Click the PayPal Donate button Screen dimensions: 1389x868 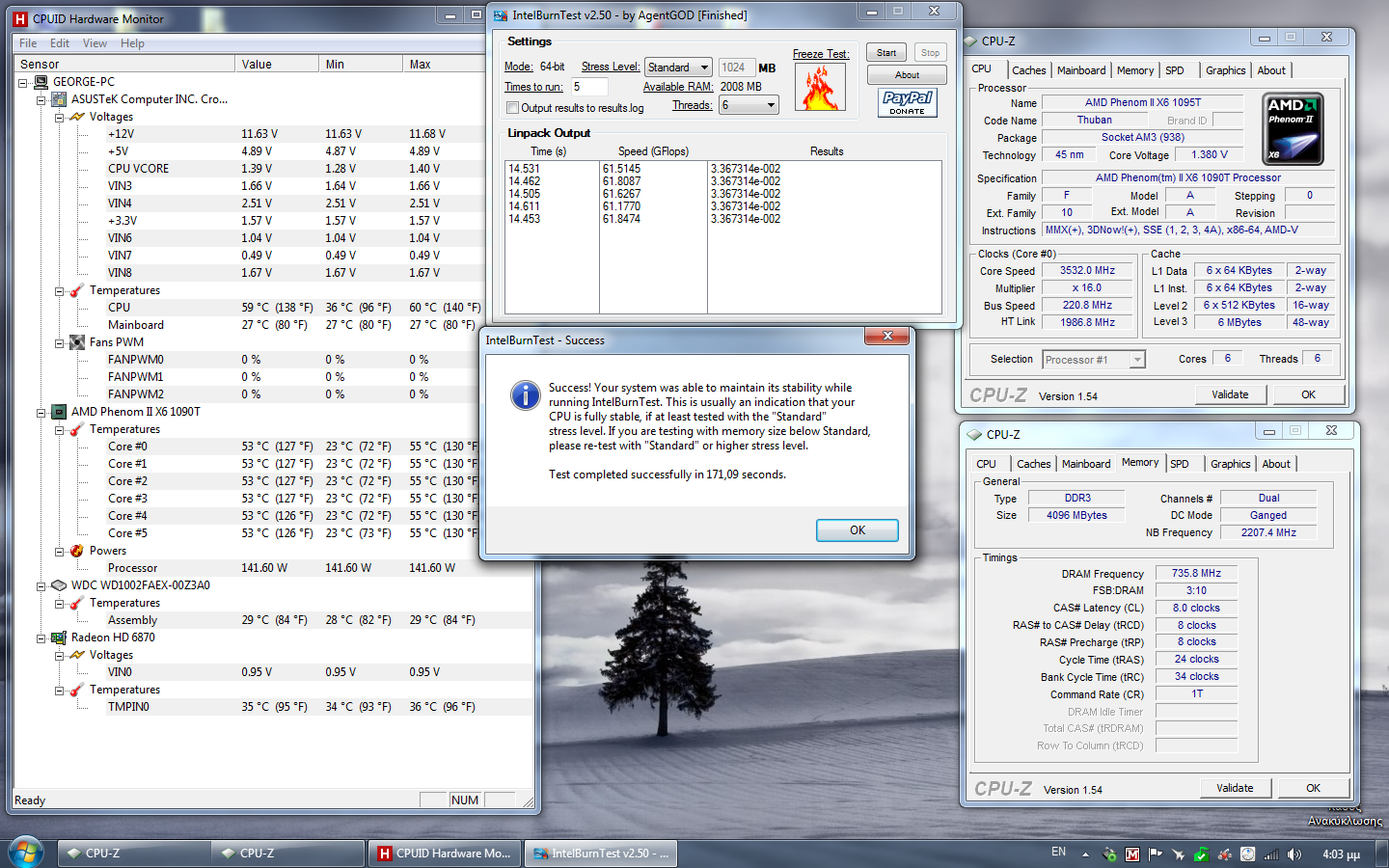click(908, 102)
